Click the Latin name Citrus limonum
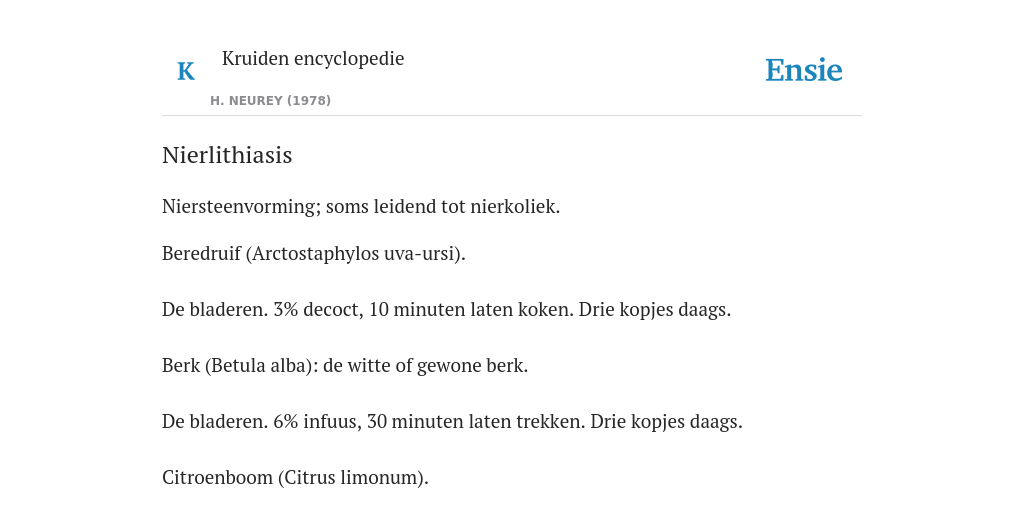 (x=353, y=478)
